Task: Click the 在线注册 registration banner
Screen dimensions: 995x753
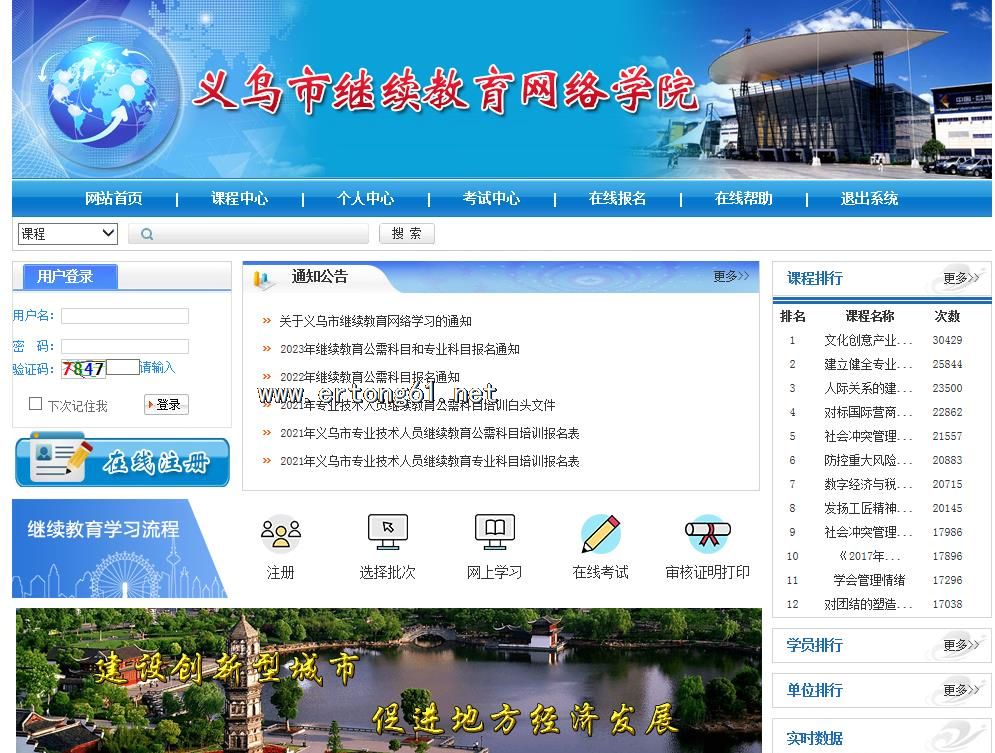Action: (x=122, y=460)
